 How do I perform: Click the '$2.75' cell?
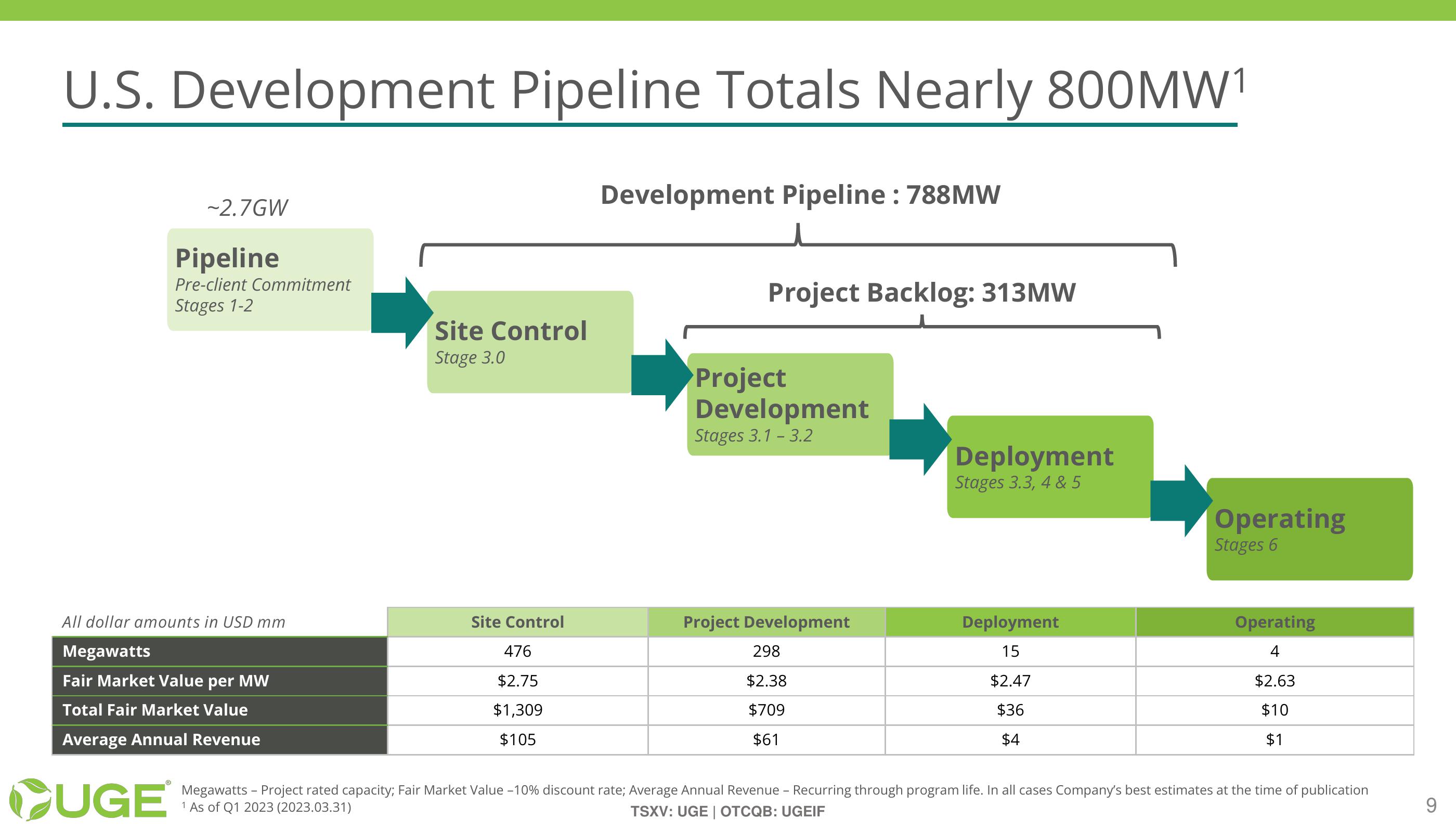pos(517,681)
